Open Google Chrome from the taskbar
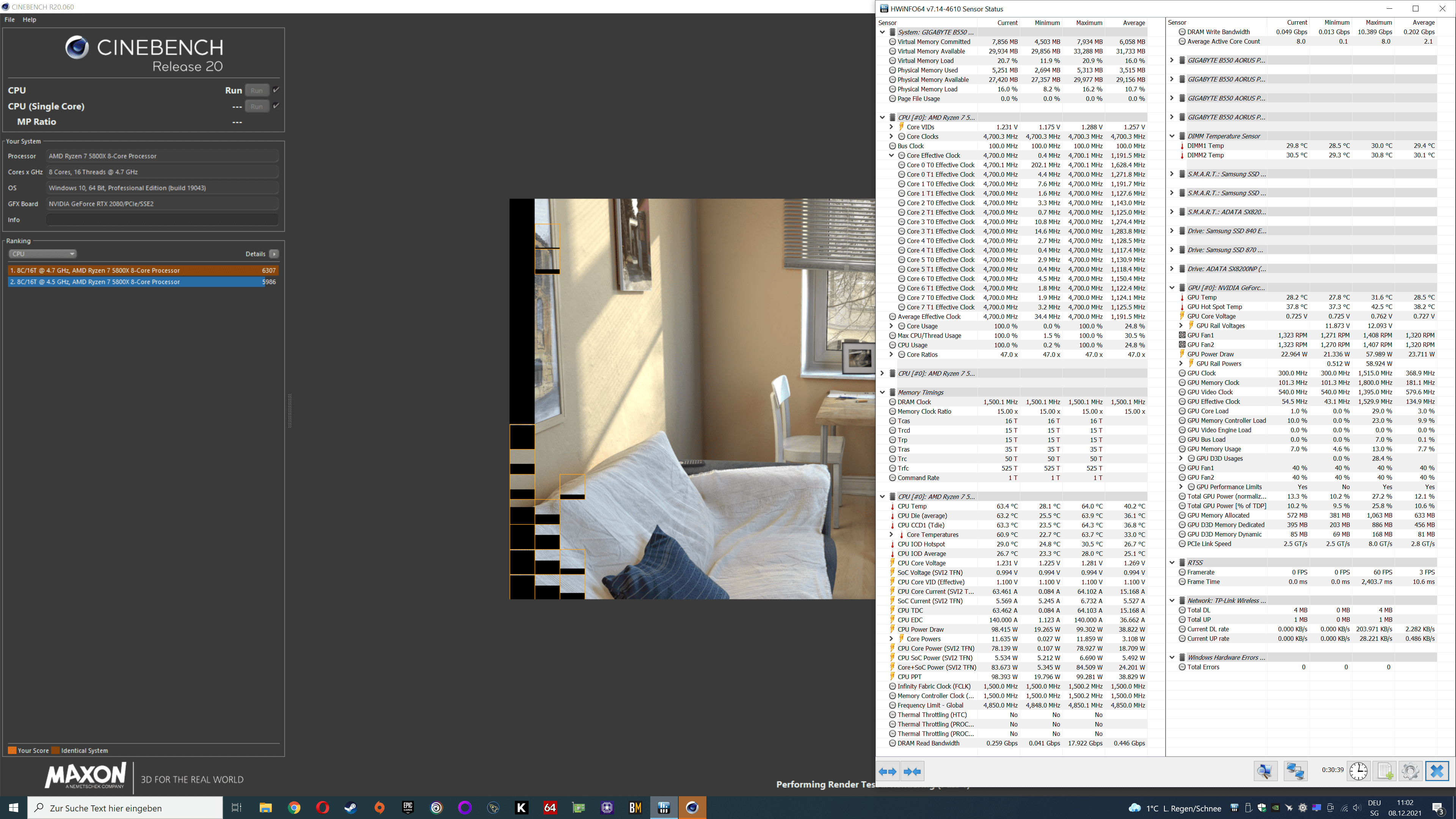This screenshot has width=1456, height=819. click(294, 808)
